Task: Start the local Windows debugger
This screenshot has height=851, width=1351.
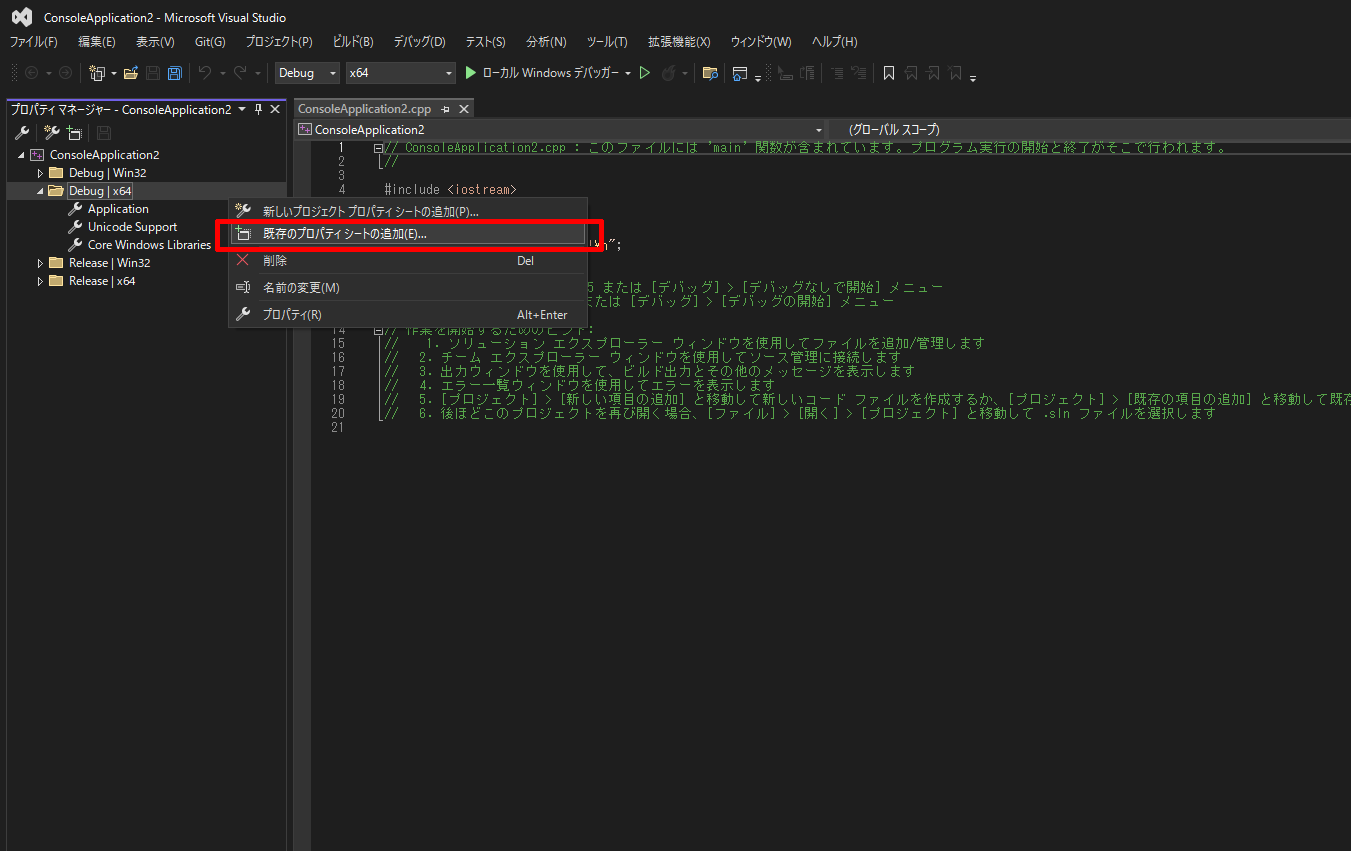Action: point(541,73)
